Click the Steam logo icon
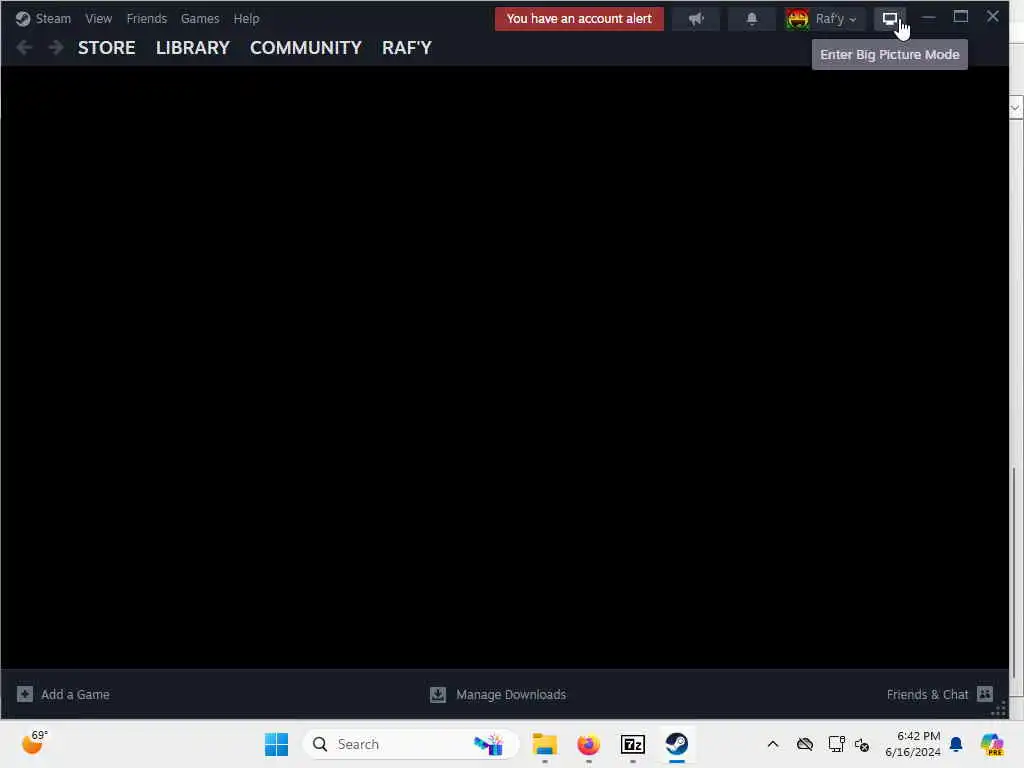Viewport: 1024px width, 768px height. tap(23, 18)
